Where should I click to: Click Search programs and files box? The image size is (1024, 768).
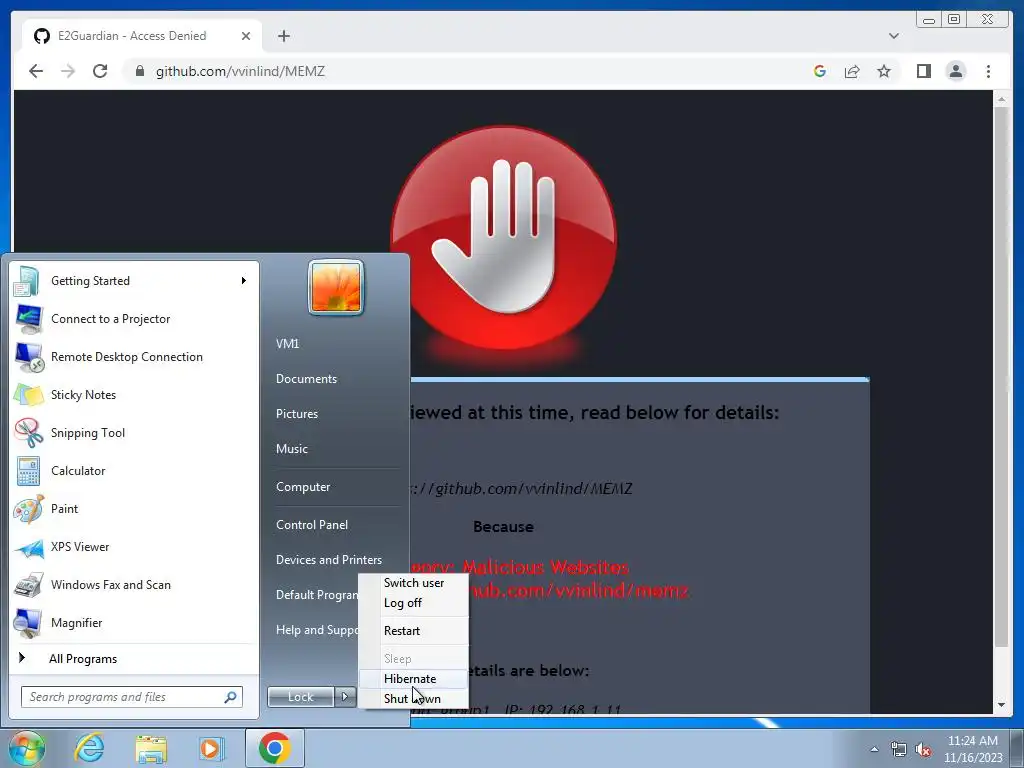(131, 697)
